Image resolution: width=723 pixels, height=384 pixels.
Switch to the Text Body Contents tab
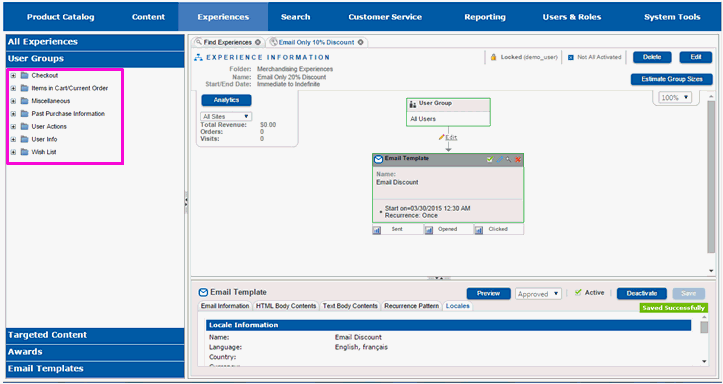tap(350, 306)
